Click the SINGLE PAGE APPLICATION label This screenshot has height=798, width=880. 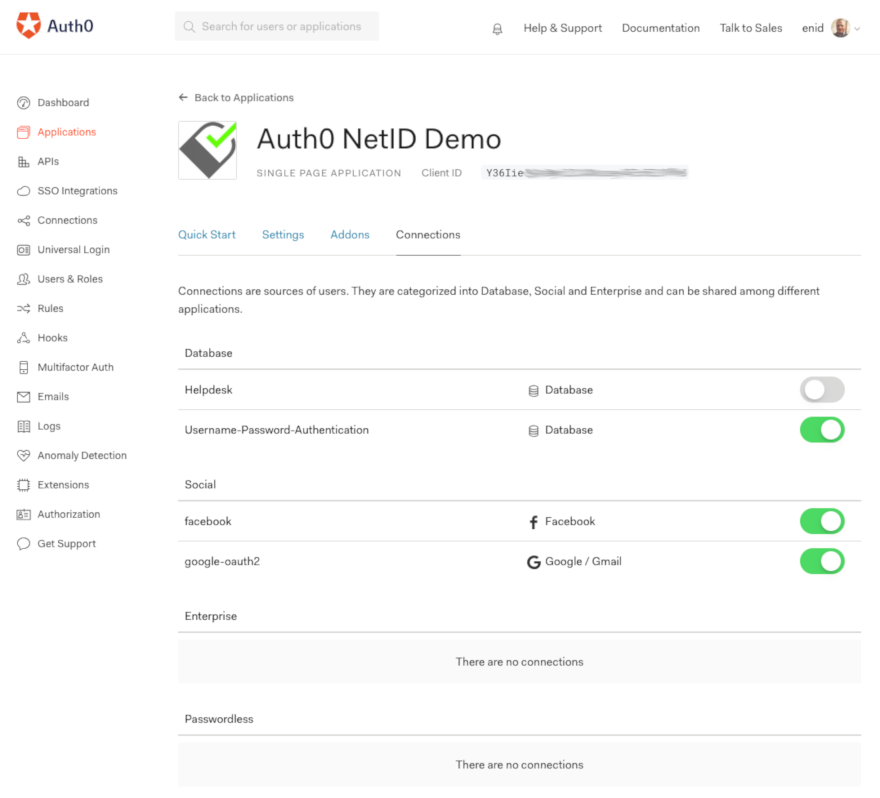point(329,173)
